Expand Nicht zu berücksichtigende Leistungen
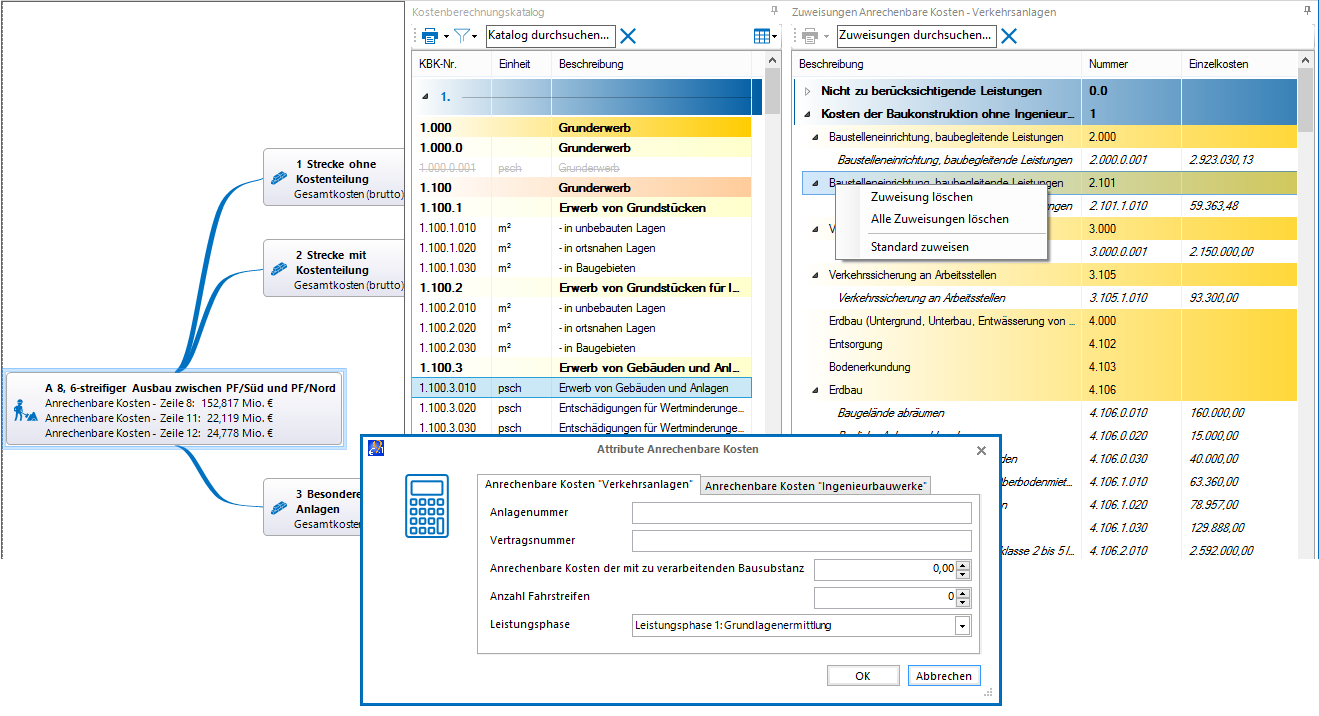Screen dimensions: 1319x716 (x=808, y=91)
